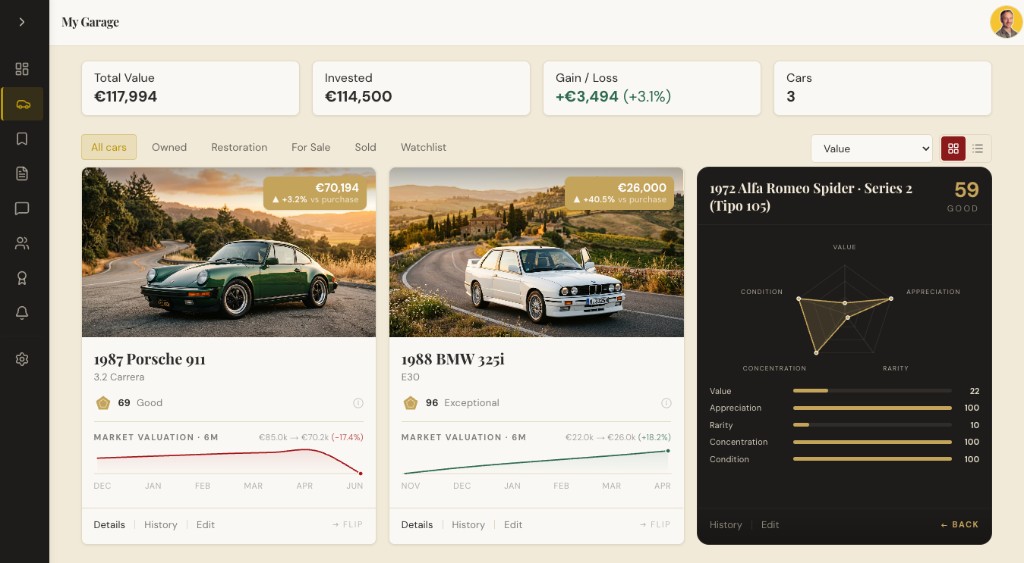1024x563 pixels.
Task: Open the dashboard grid icon in sidebar
Action: tap(22, 69)
